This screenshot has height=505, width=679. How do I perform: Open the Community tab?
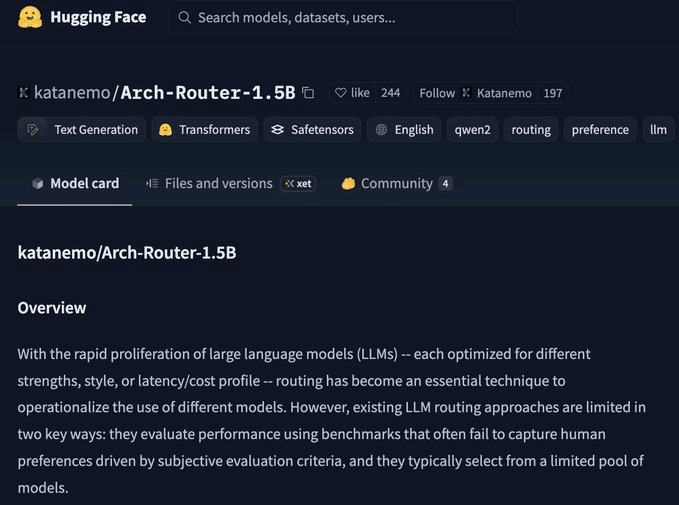(x=397, y=184)
